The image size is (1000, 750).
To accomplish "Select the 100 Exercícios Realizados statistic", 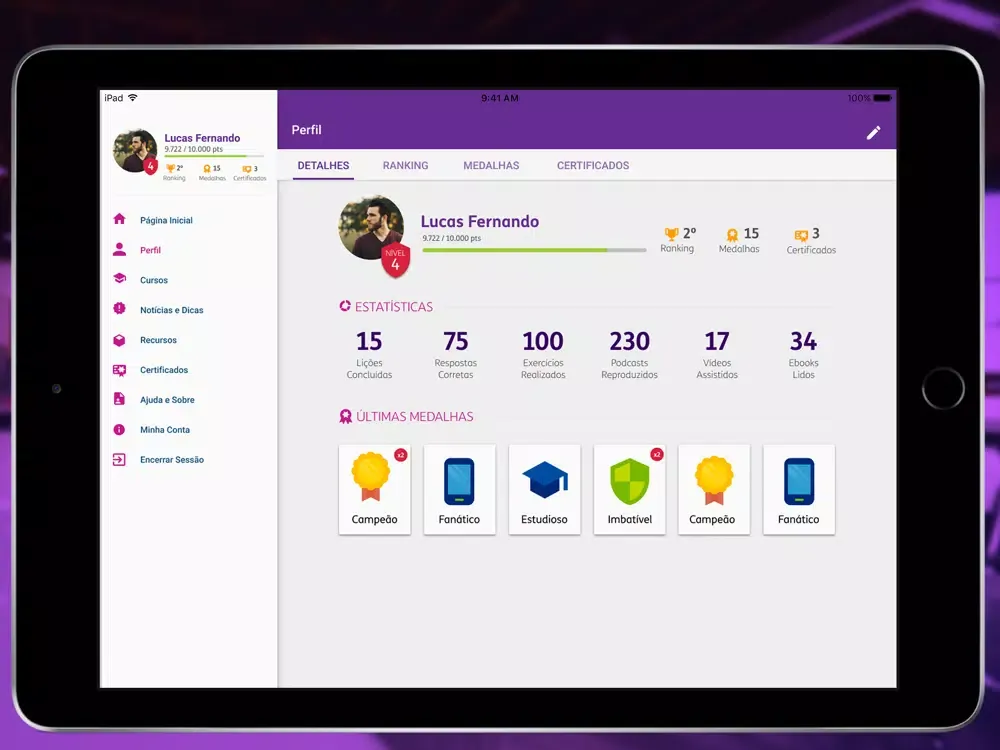I will (x=543, y=355).
